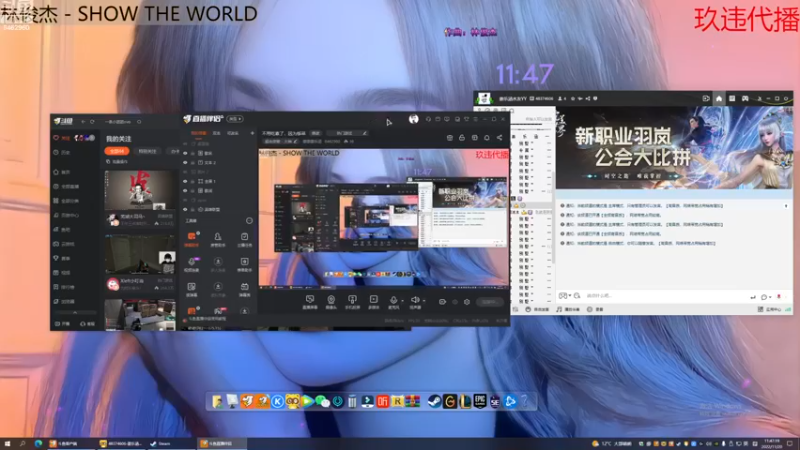Select the 文本 2 source row
Image resolution: width=800 pixels, height=450 pixels.
click(219, 163)
